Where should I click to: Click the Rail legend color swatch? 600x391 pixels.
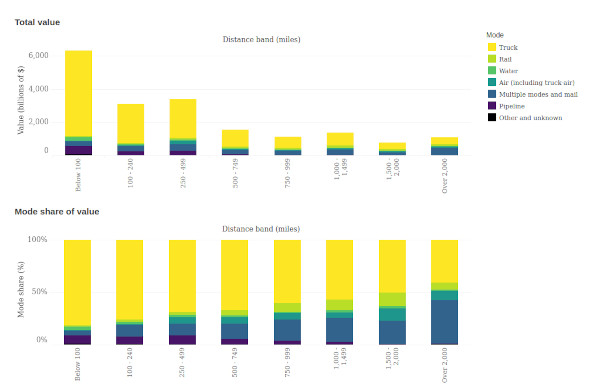(492, 59)
